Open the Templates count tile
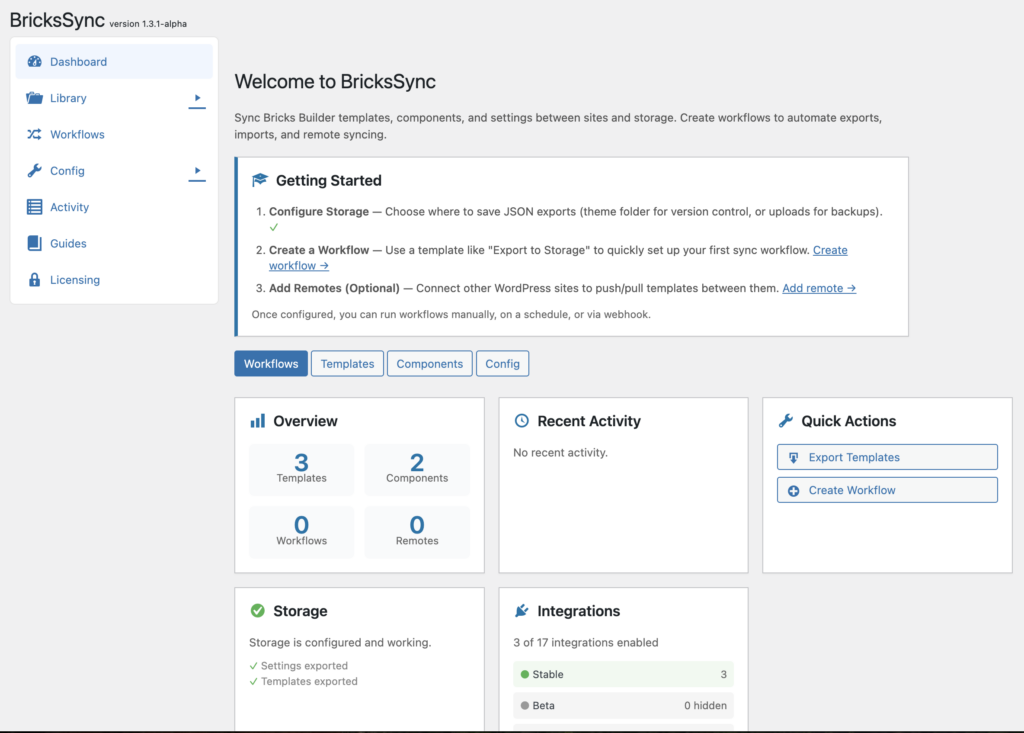The height and width of the screenshot is (733, 1024). (301, 469)
